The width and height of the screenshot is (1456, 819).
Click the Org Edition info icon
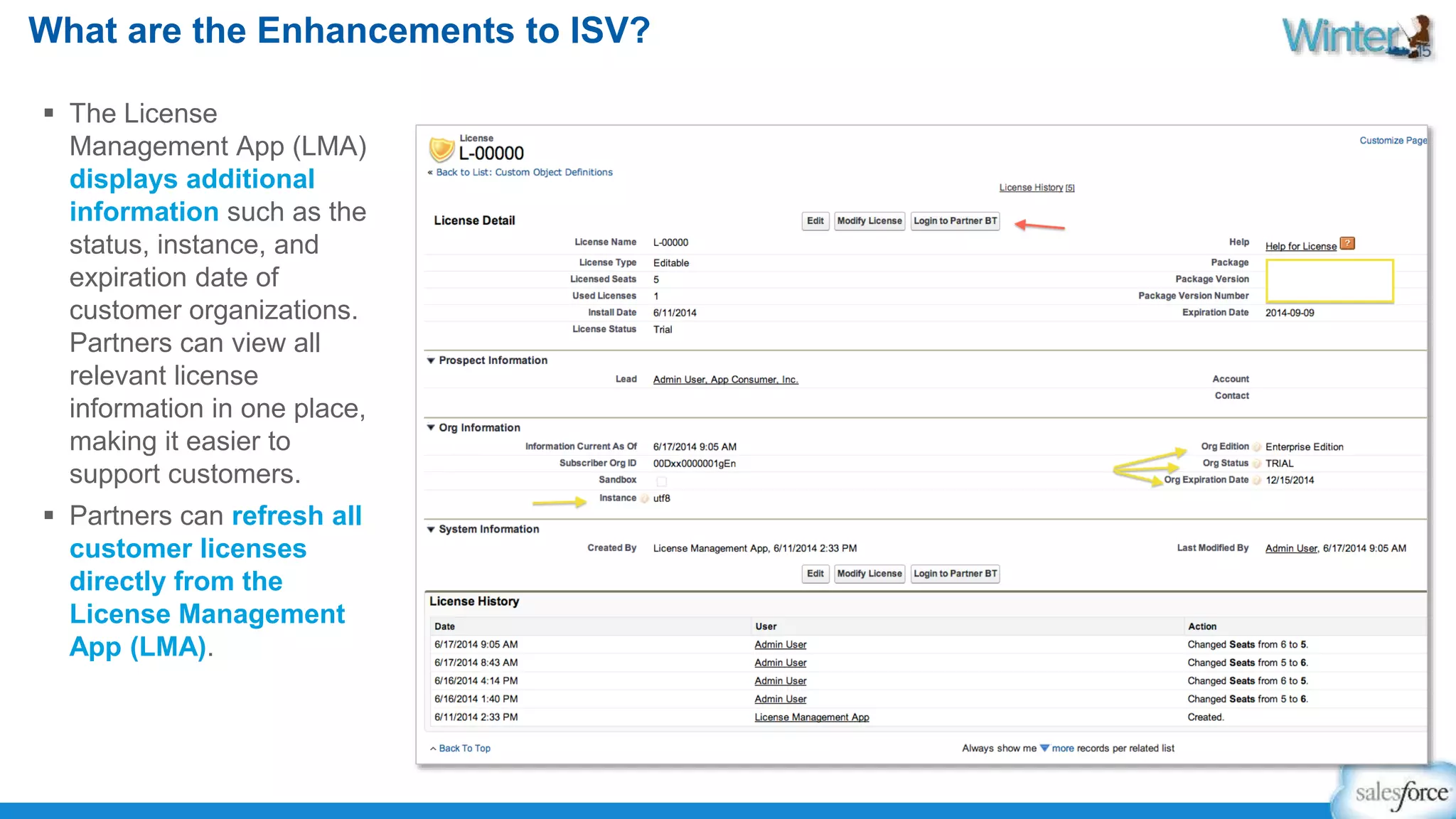(1257, 446)
